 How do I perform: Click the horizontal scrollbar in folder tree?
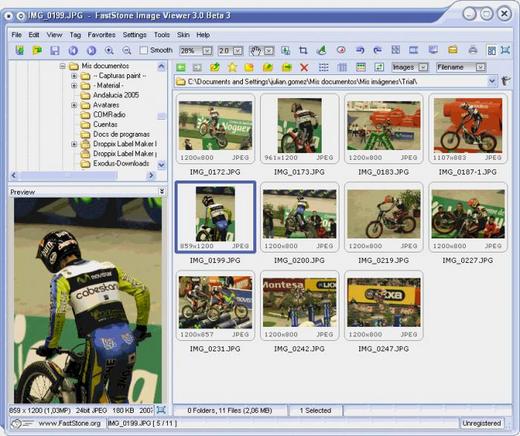pyautogui.click(x=83, y=175)
